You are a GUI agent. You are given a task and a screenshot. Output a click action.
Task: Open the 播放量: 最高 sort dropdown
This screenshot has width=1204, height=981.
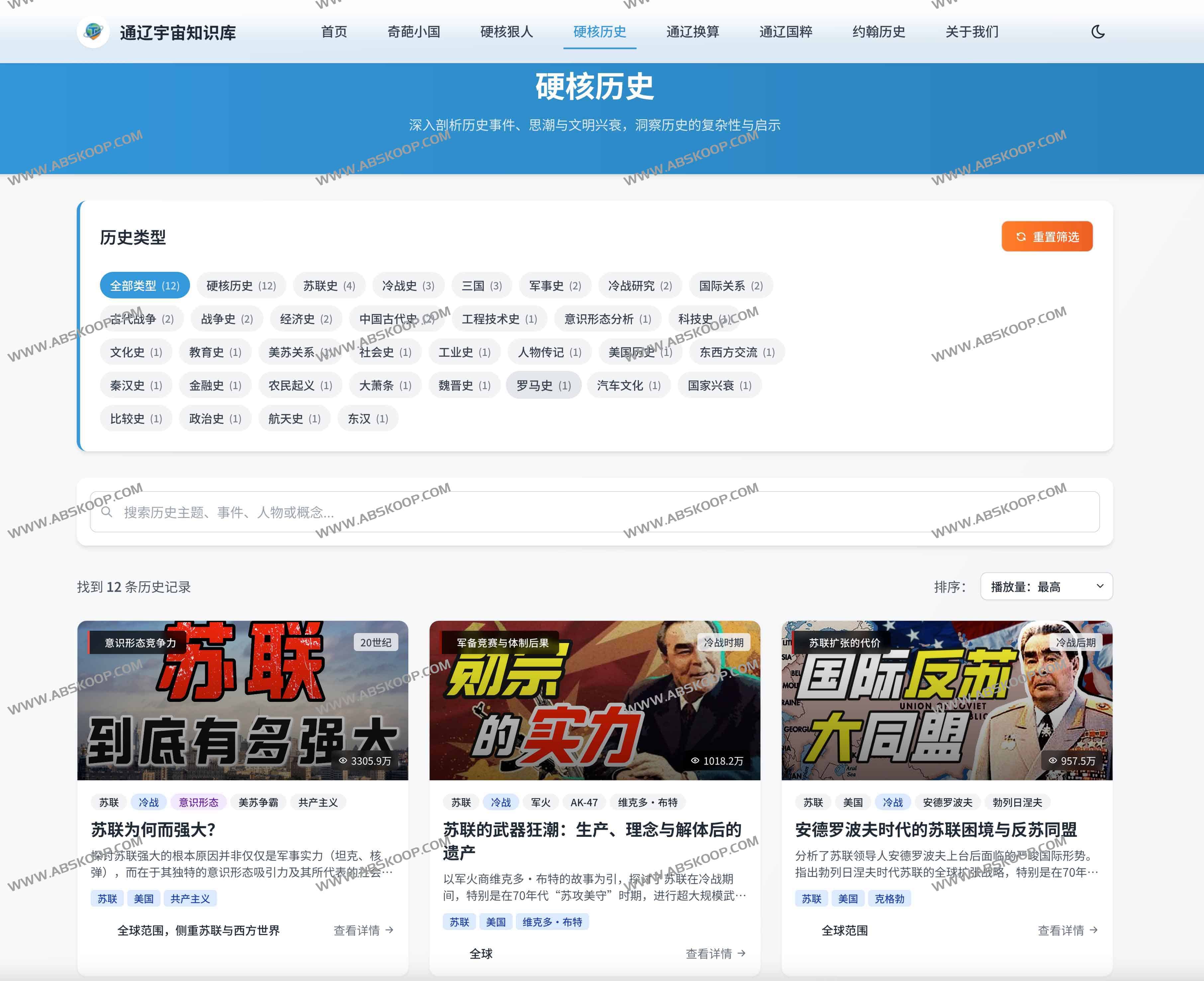1047,586
